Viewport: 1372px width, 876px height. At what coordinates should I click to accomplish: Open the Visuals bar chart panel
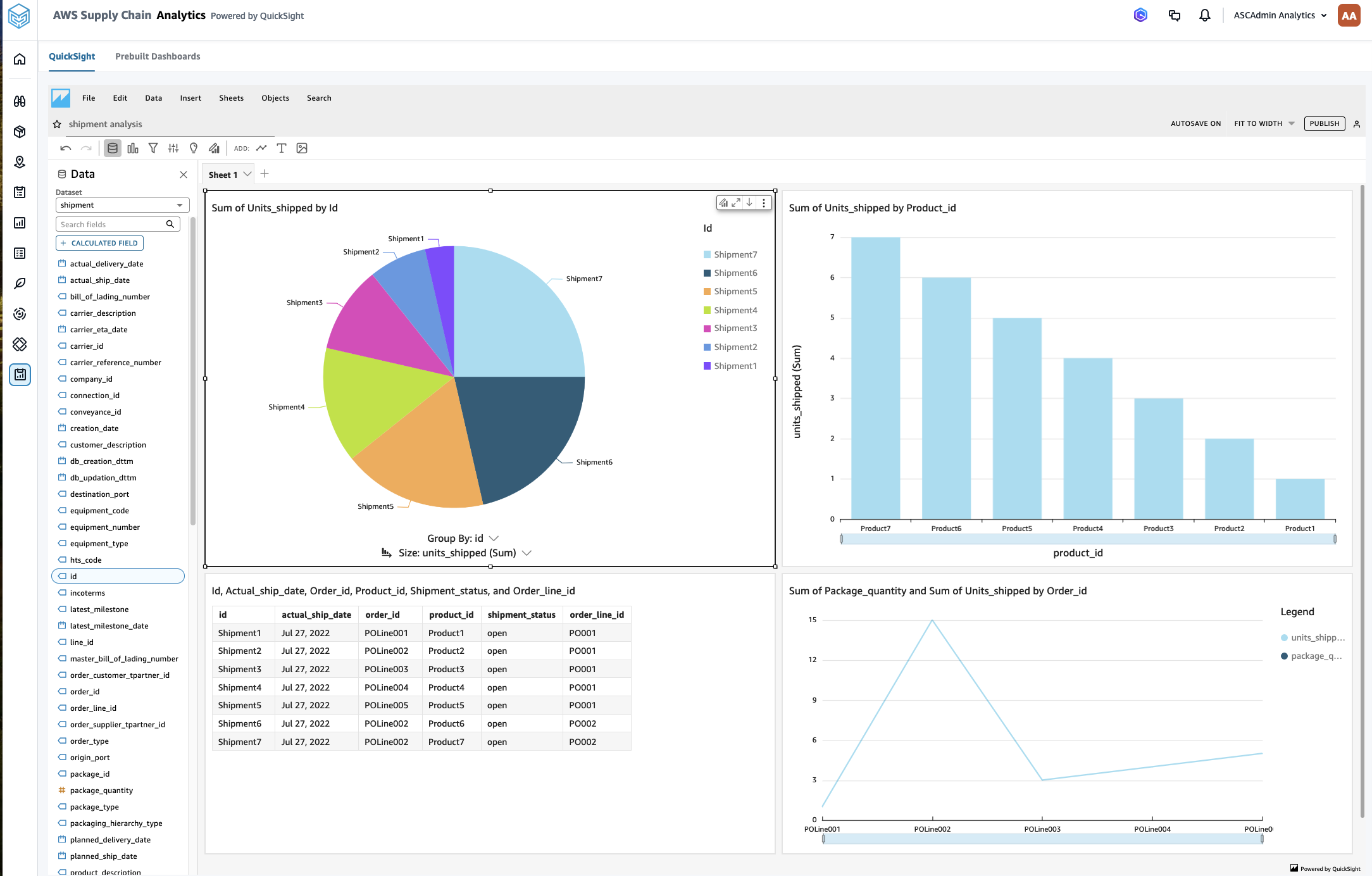[x=133, y=148]
